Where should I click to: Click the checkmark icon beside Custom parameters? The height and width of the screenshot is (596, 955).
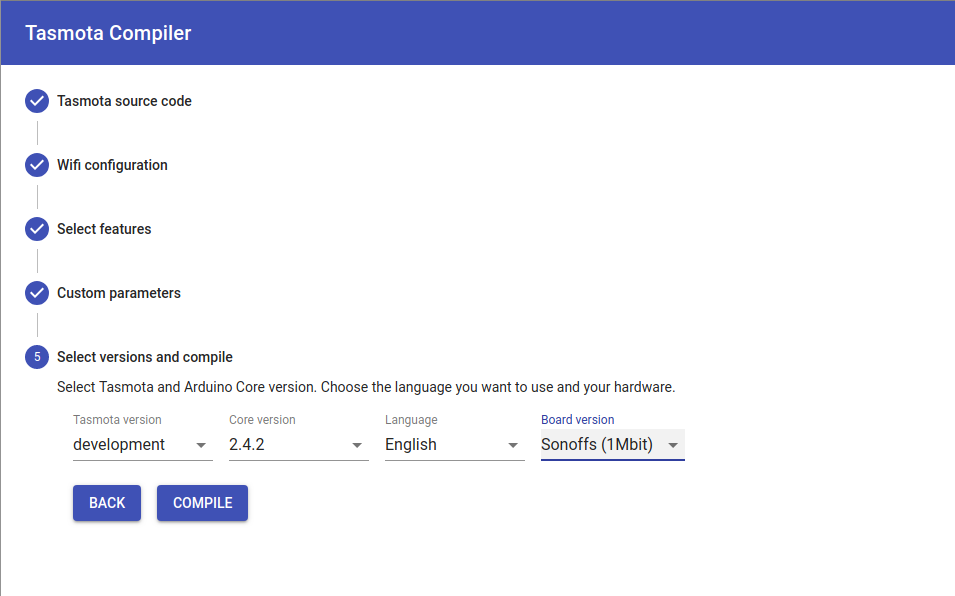coord(37,293)
